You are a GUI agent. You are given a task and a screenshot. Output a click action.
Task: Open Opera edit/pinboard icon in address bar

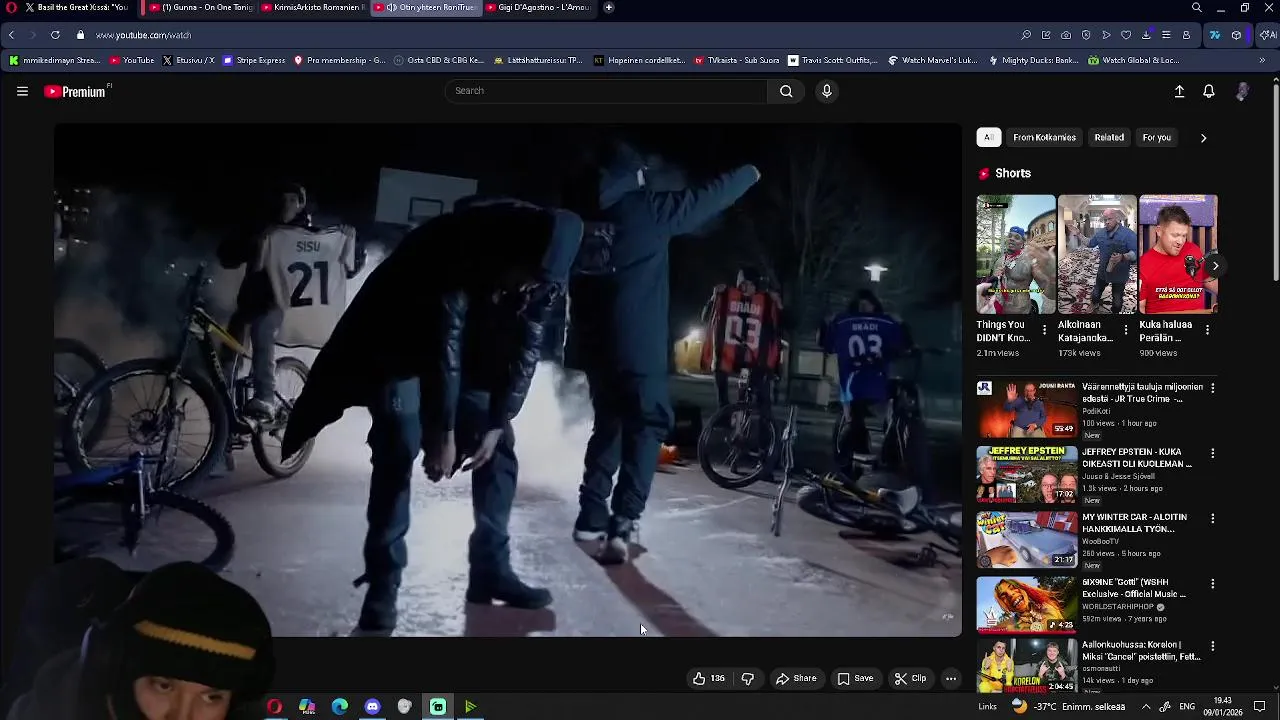pos(1046,35)
